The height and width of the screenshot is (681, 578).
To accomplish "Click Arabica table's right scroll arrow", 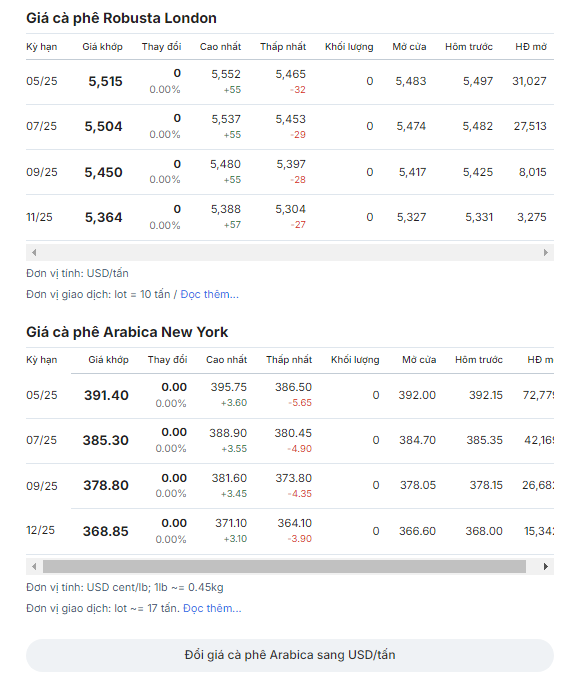I will [x=546, y=566].
